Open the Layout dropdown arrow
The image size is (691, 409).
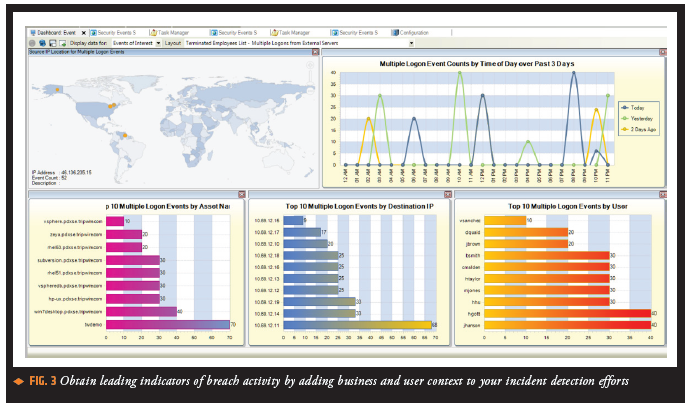(x=411, y=43)
